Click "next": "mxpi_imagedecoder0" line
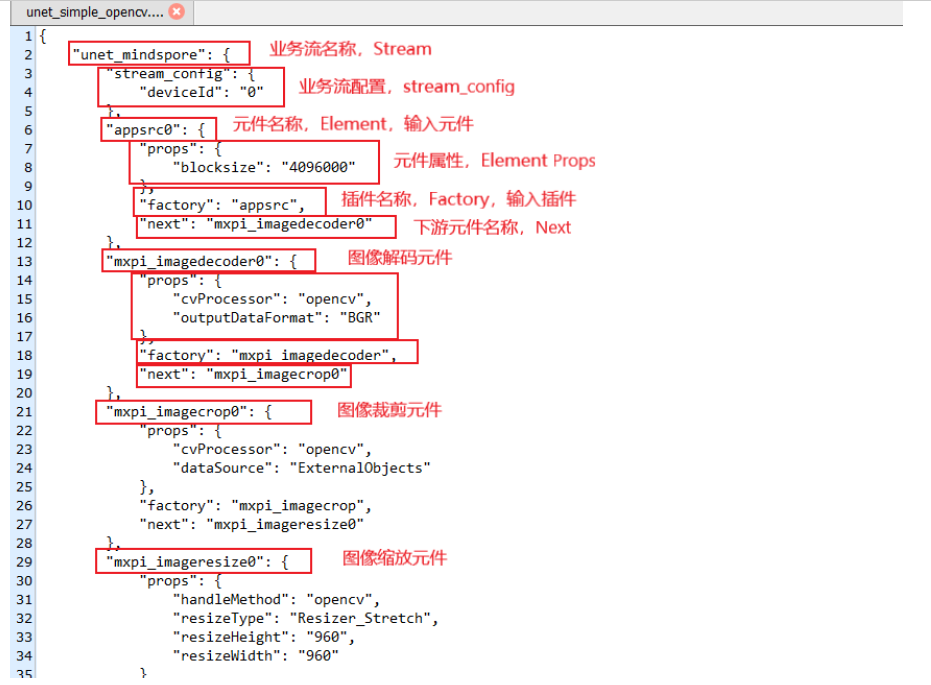 click(x=256, y=224)
